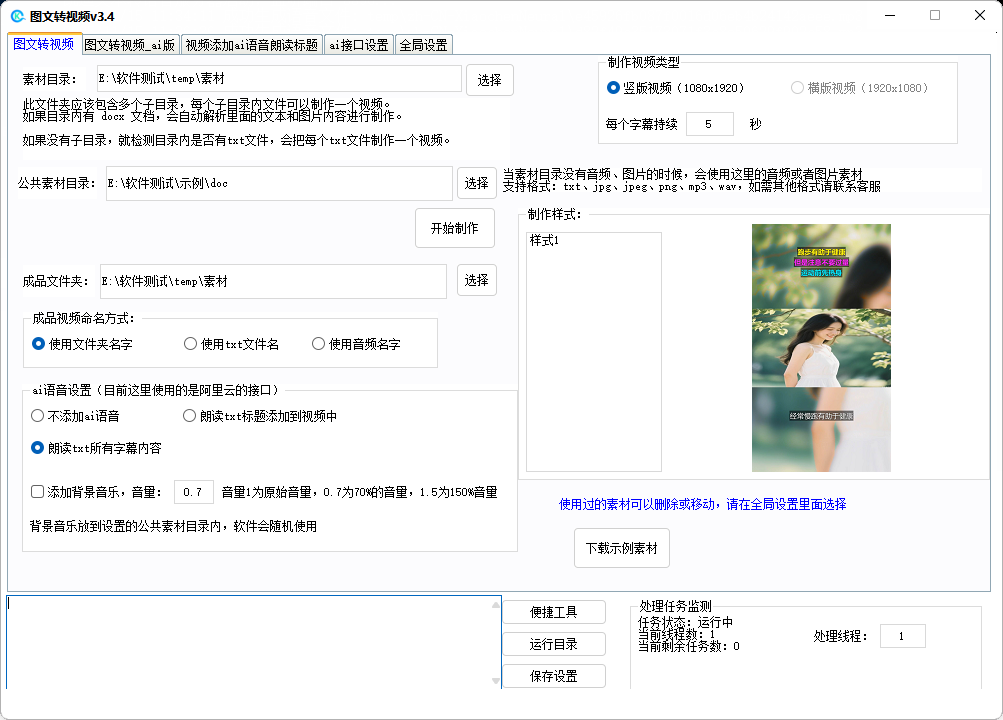Viewport: 1003px width, 720px height.
Task: Select 不添加ai语音 radio button
Action: (39, 416)
